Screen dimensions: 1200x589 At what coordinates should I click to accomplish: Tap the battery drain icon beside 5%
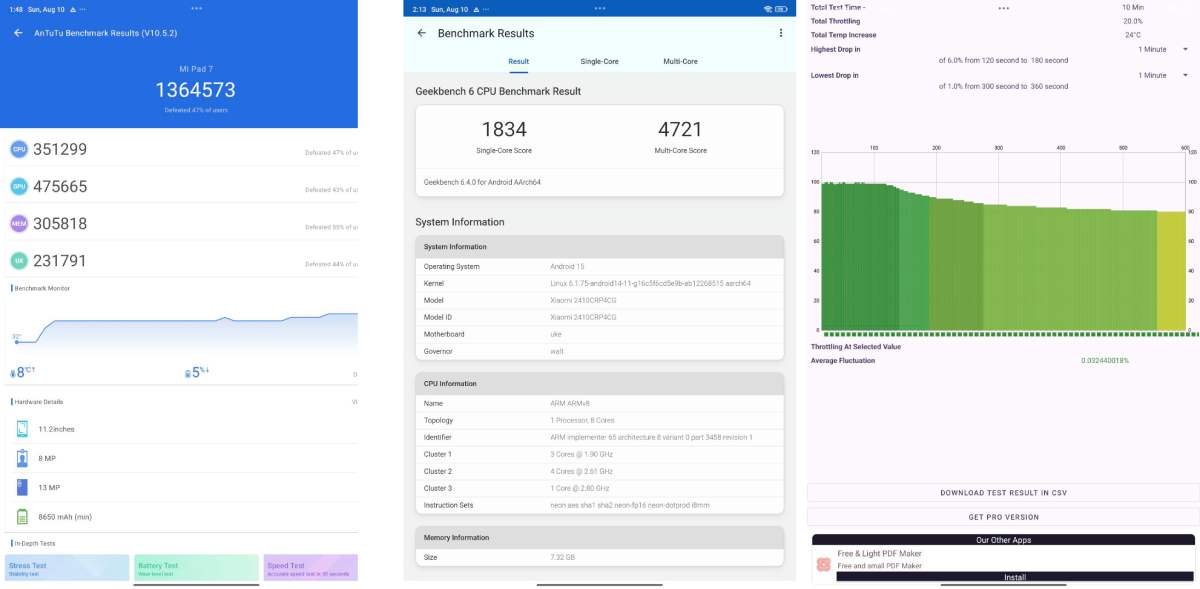coord(187,373)
